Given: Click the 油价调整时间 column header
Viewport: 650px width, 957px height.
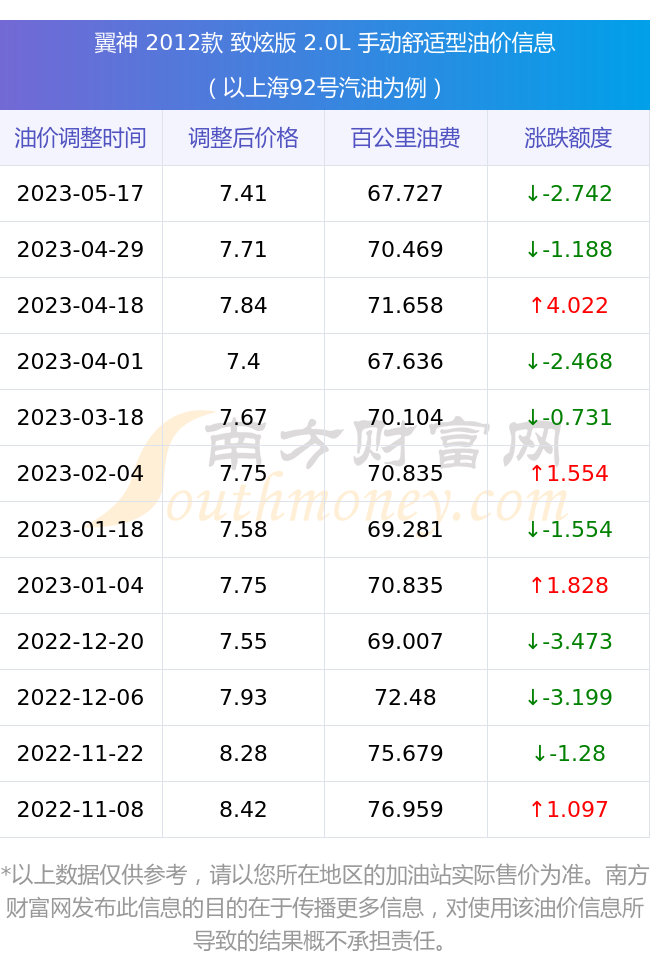Looking at the screenshot, I should pyautogui.click(x=81, y=138).
